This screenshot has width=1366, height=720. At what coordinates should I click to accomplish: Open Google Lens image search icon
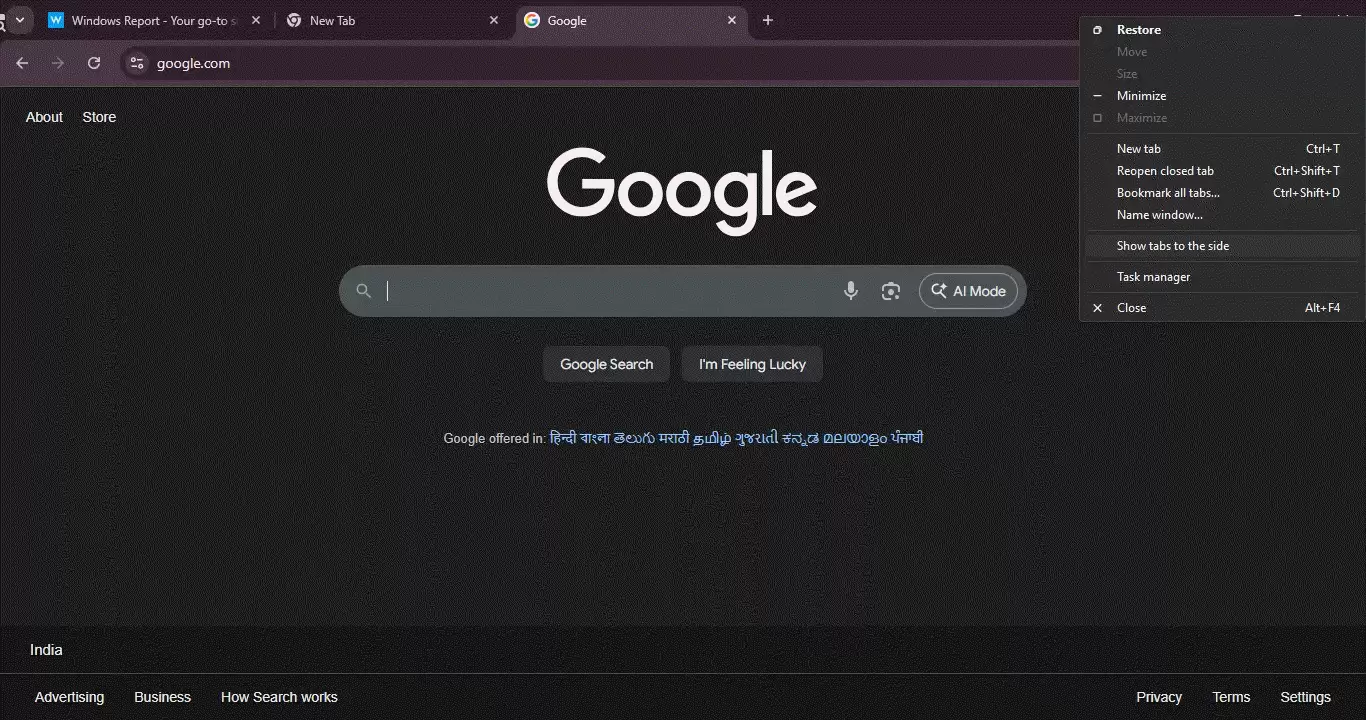tap(891, 291)
